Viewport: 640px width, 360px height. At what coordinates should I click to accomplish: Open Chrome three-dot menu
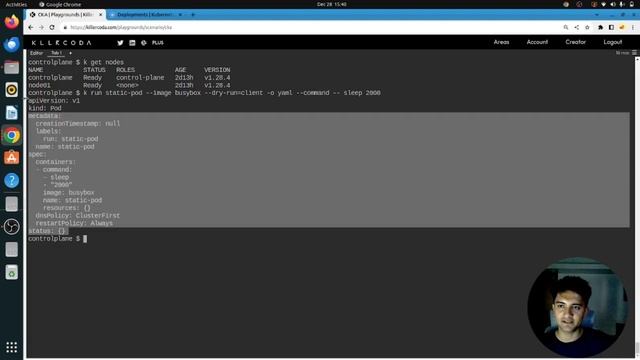tap(633, 27)
